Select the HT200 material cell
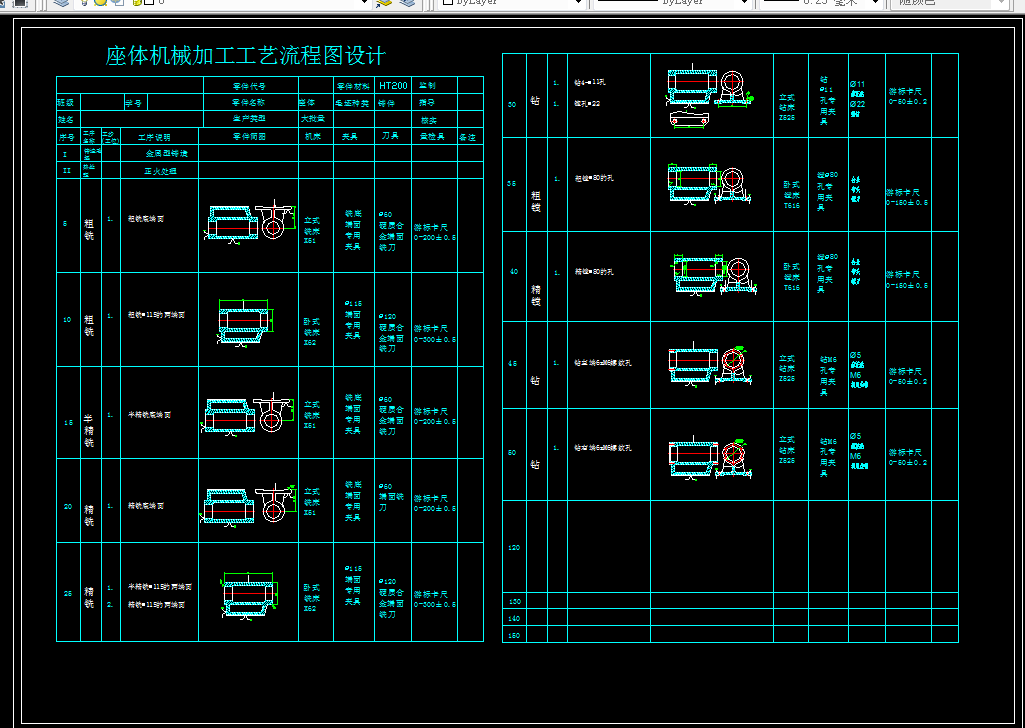Viewport: 1025px width, 728px height. [x=393, y=85]
